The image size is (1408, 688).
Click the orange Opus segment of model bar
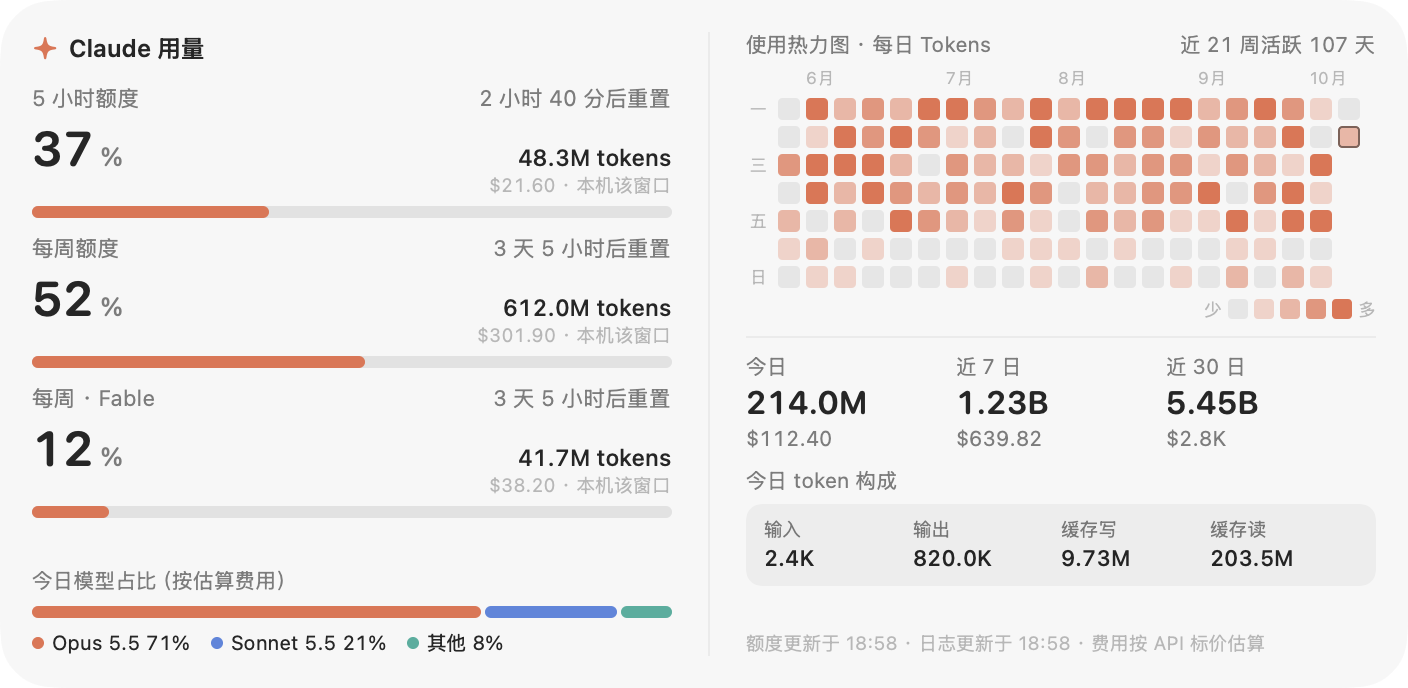click(257, 612)
